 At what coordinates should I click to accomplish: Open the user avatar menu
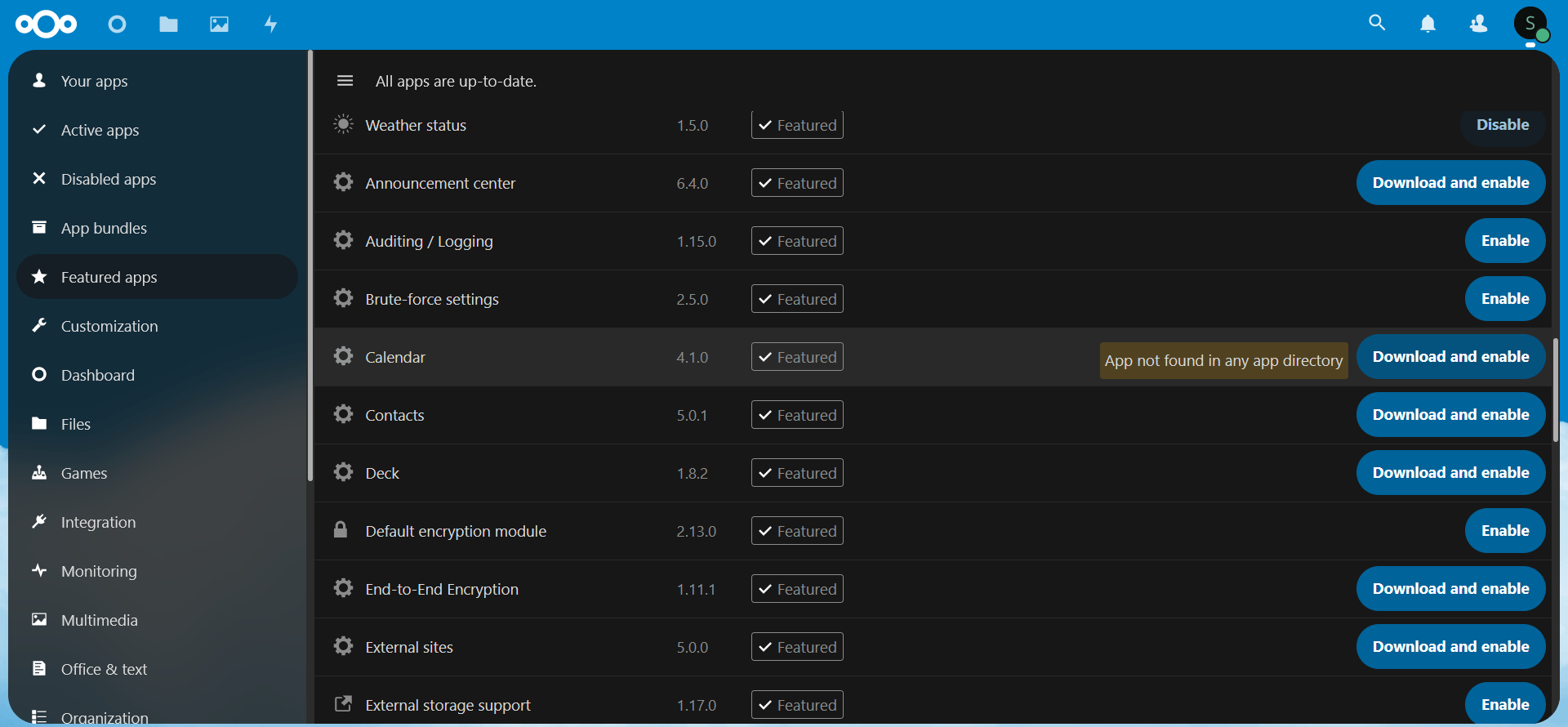1530,24
